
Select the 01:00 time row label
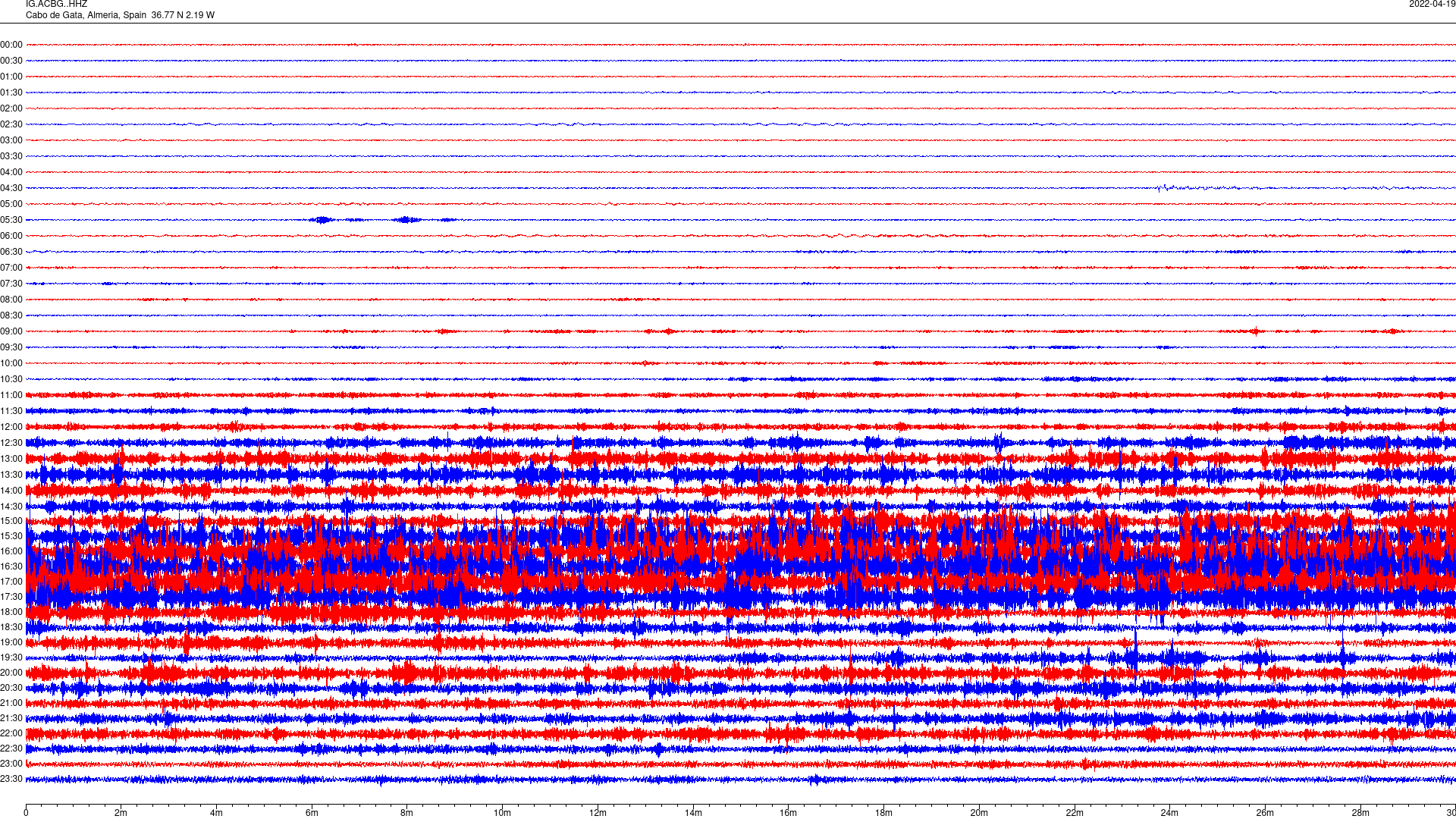pyautogui.click(x=11, y=77)
